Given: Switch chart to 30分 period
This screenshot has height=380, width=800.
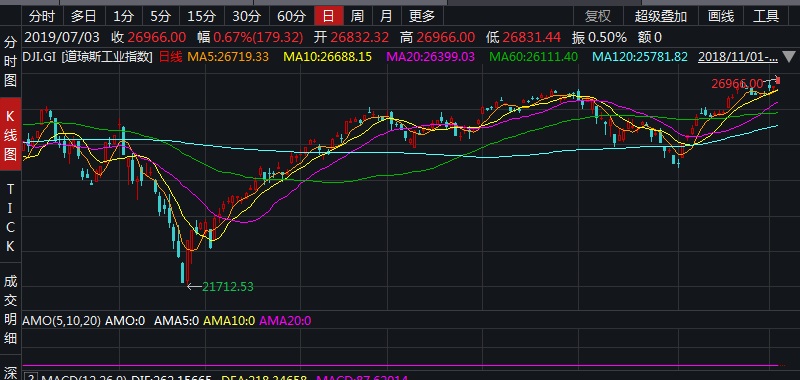Looking at the screenshot, I should click(x=246, y=16).
